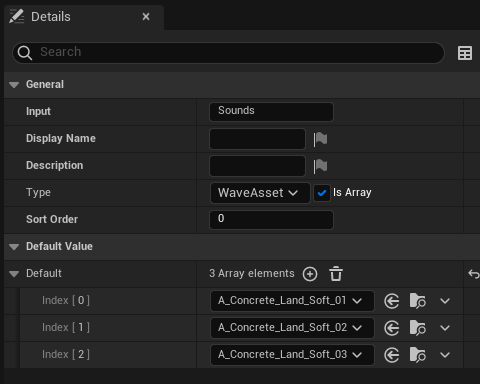Open Index 1 element options chevron
The image size is (480, 384).
(445, 328)
